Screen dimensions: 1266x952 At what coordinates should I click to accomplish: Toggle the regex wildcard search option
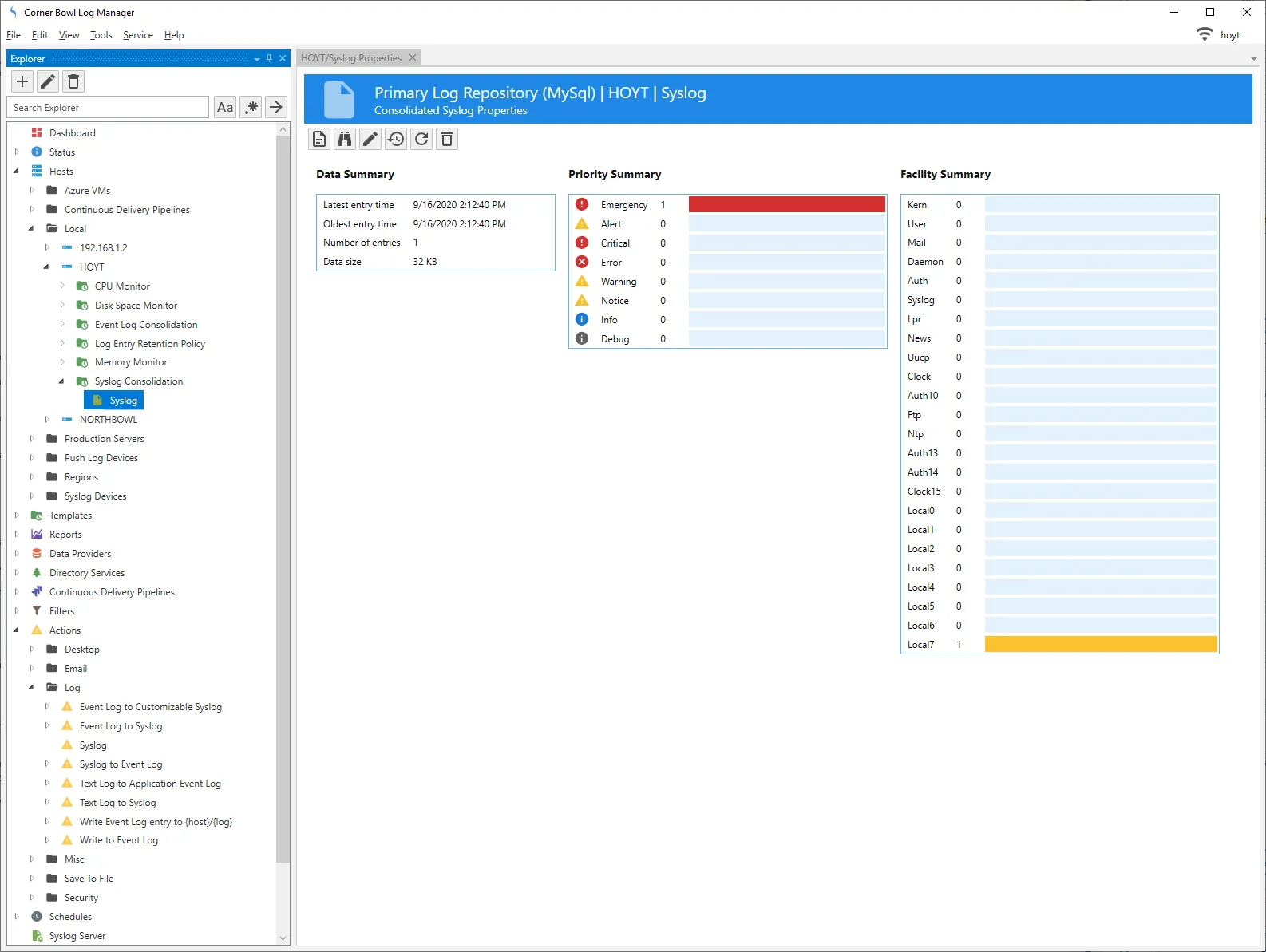click(x=251, y=107)
